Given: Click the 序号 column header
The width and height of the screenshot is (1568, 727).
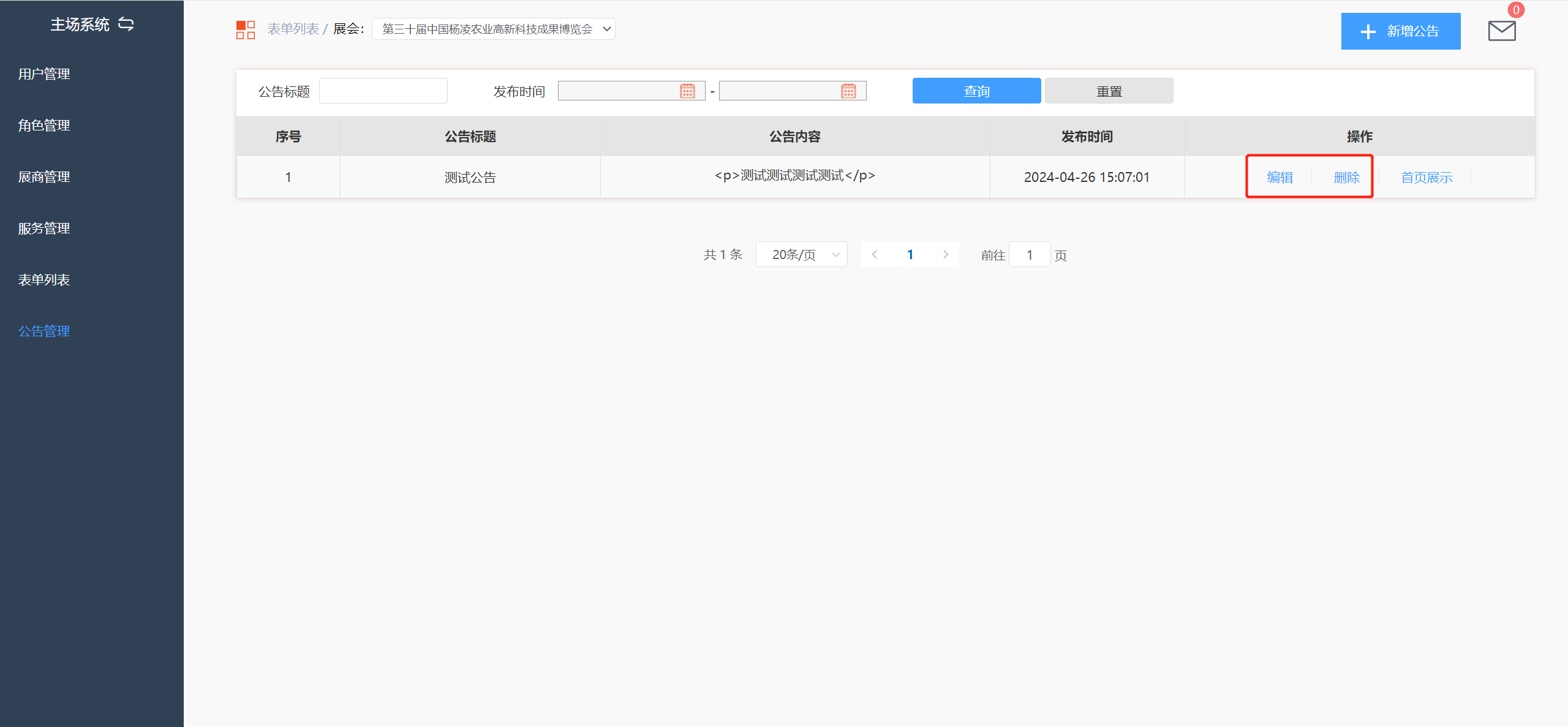Looking at the screenshot, I should pos(288,136).
